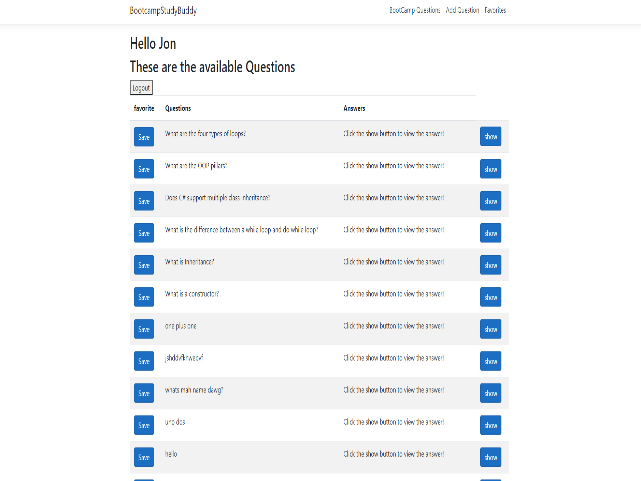Click text 'Does C# support multiple class inheritance?'
This screenshot has height=481, width=641.
coord(217,198)
